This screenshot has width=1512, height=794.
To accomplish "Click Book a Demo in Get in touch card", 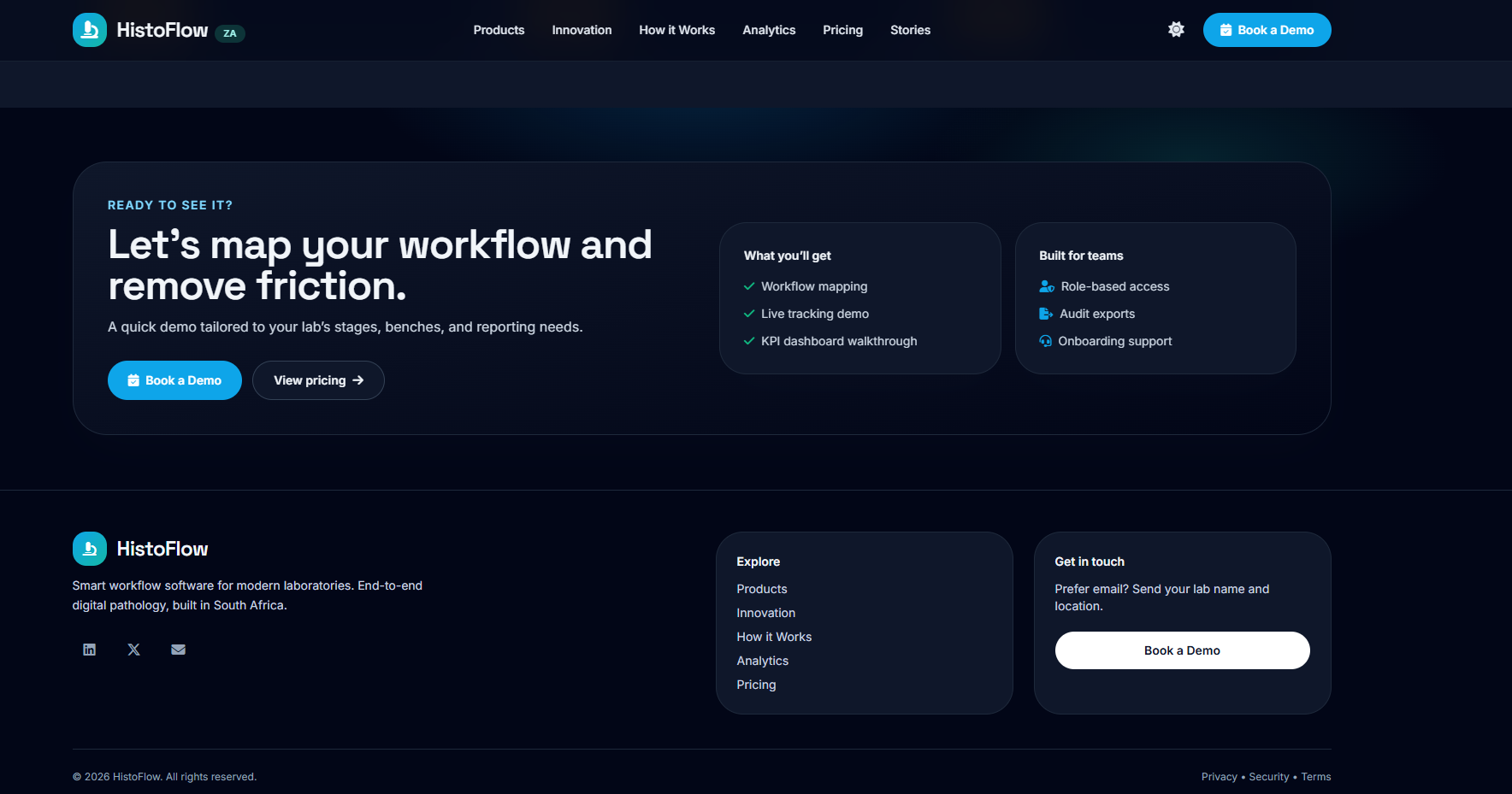I will click(1182, 650).
